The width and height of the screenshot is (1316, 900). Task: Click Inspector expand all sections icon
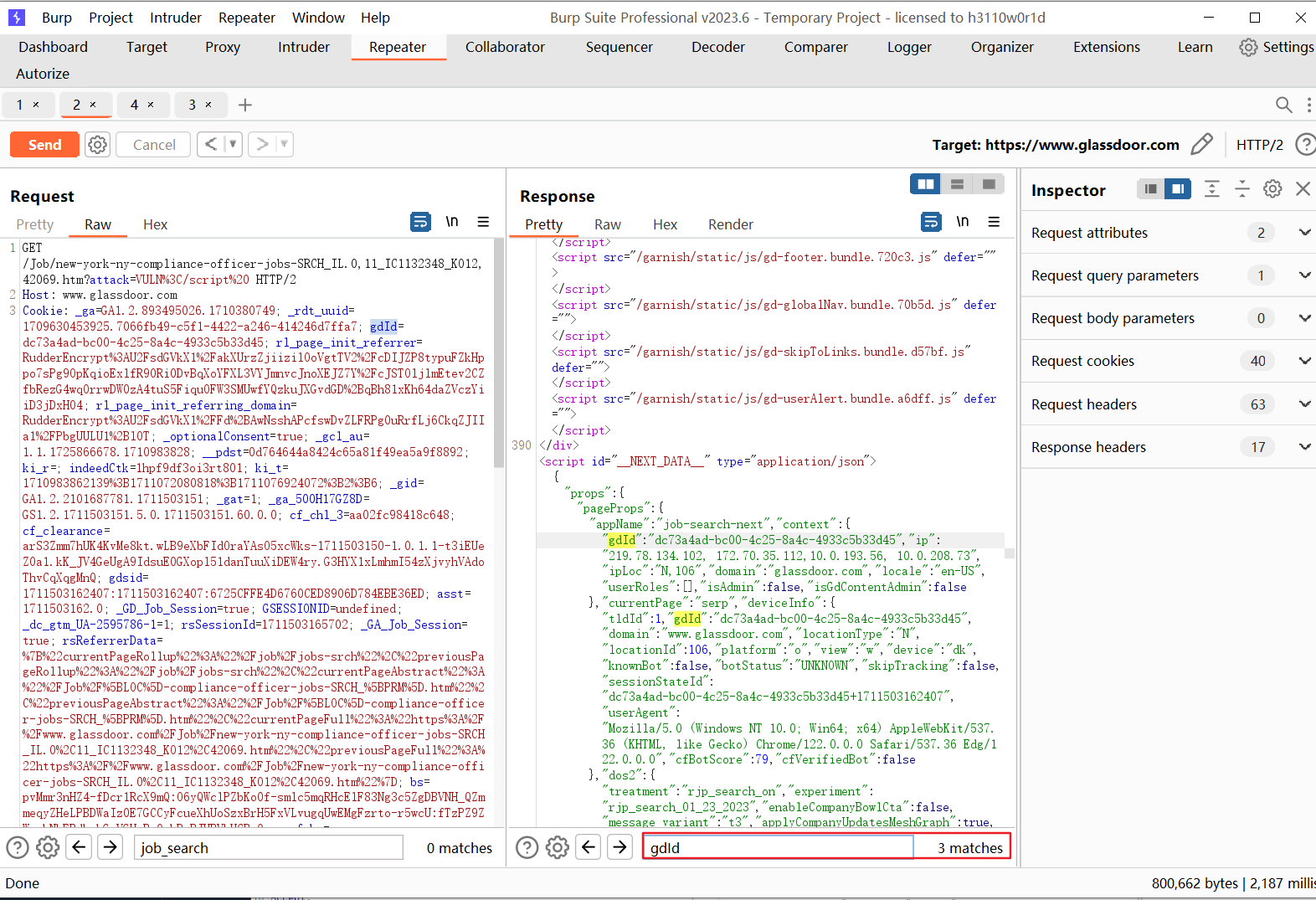[x=1211, y=189]
